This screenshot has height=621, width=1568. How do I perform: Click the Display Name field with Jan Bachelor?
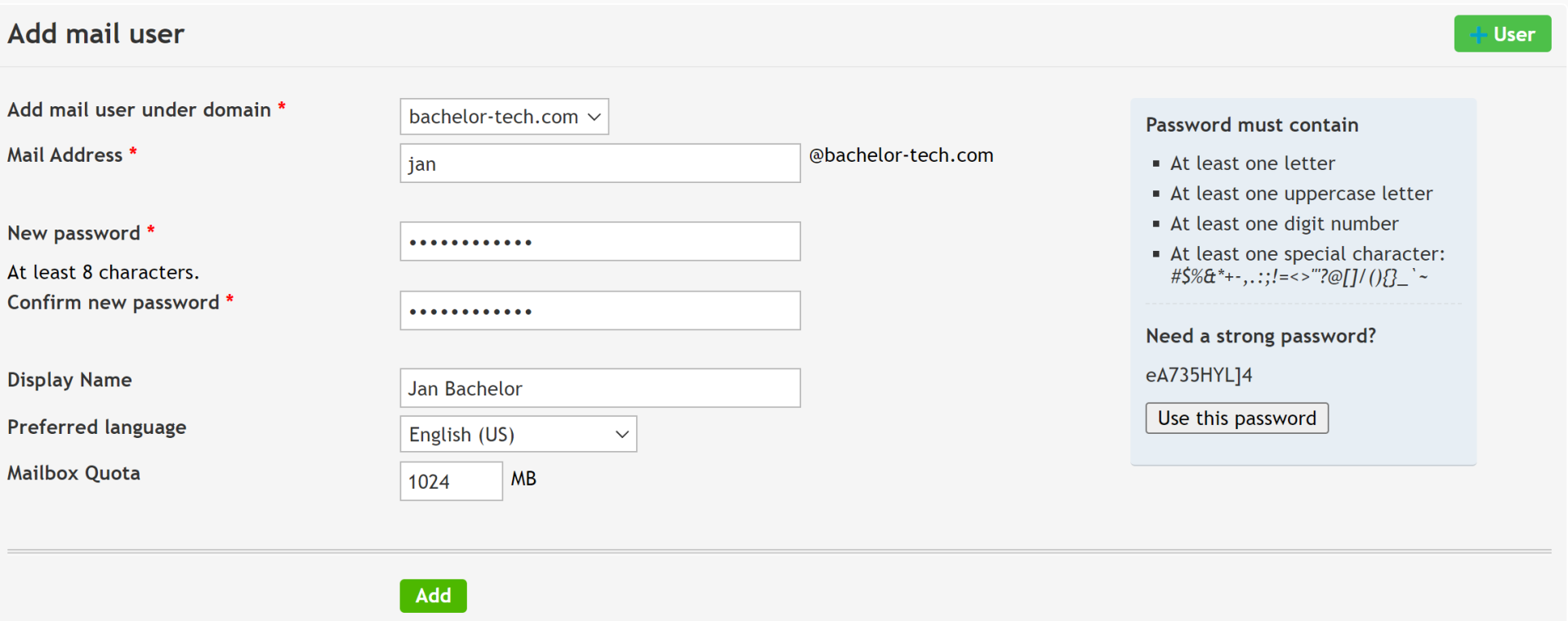599,387
